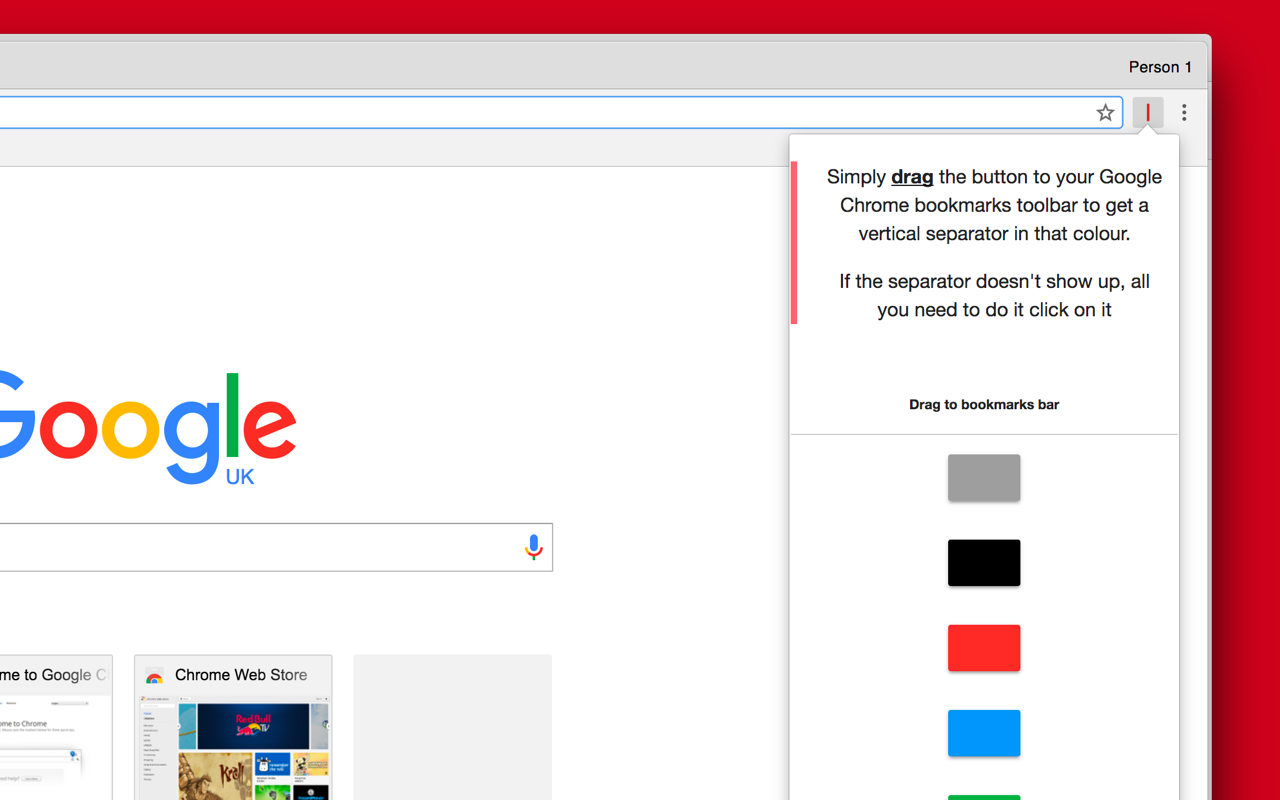Click the underlined word 'drag' in the popup
Image resolution: width=1280 pixels, height=800 pixels.
coord(911,176)
